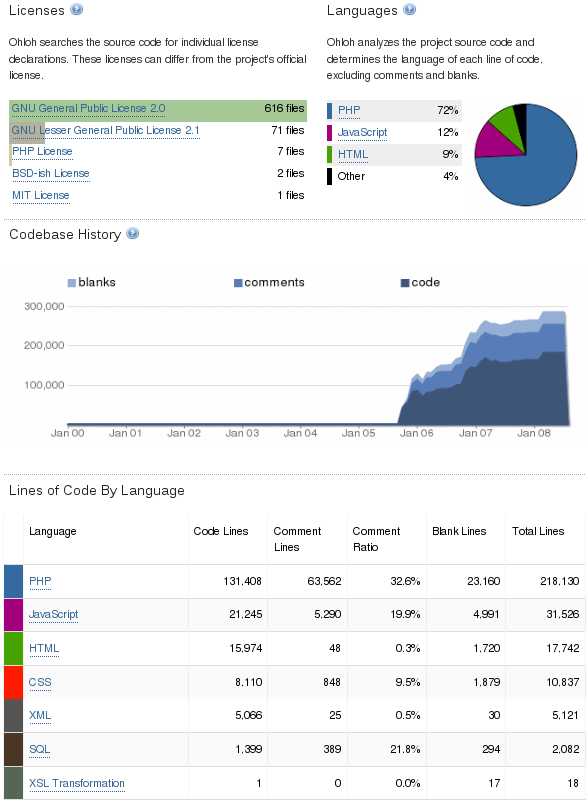Open PHP link in Lines of Code table
The height and width of the screenshot is (807, 587).
click(40, 581)
